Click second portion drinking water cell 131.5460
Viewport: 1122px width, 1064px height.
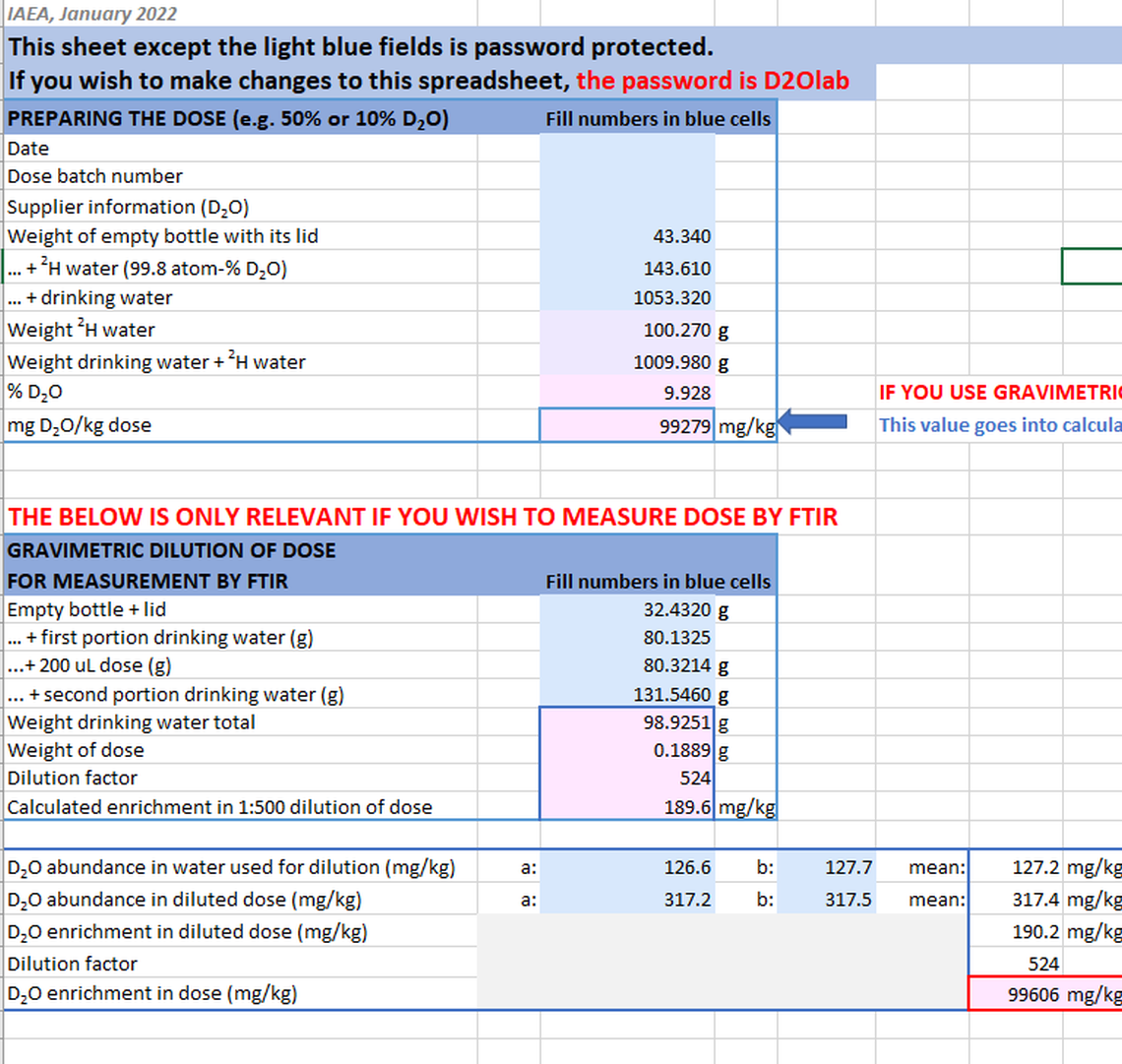click(627, 694)
